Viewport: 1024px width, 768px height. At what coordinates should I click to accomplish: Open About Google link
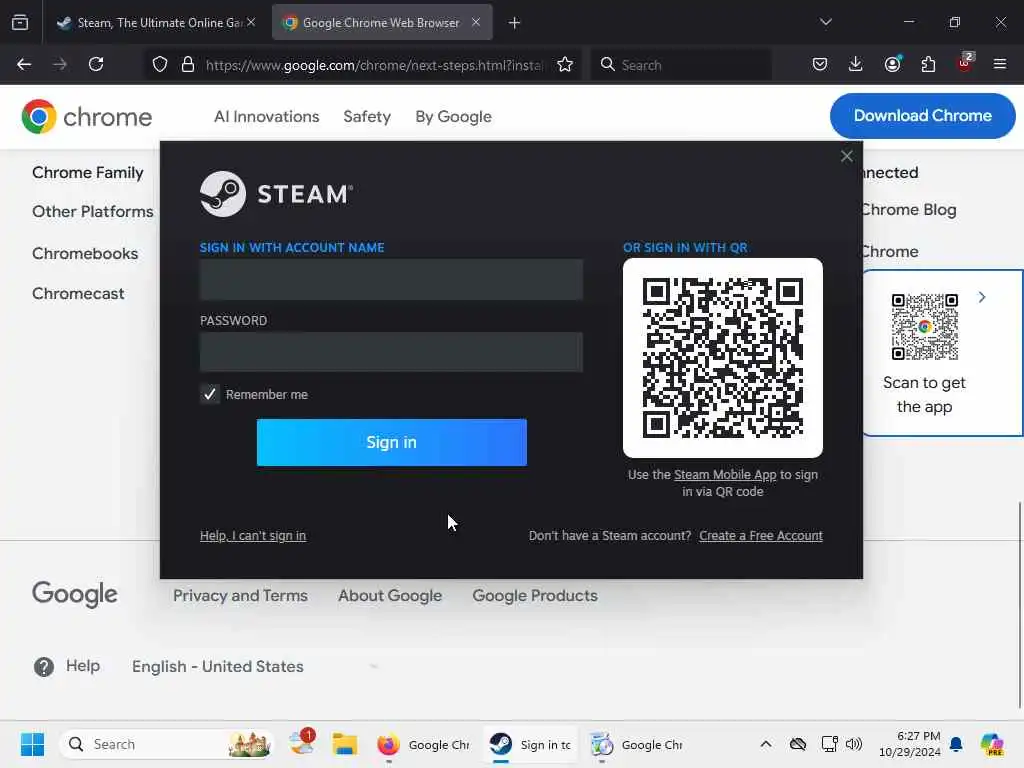tap(390, 596)
